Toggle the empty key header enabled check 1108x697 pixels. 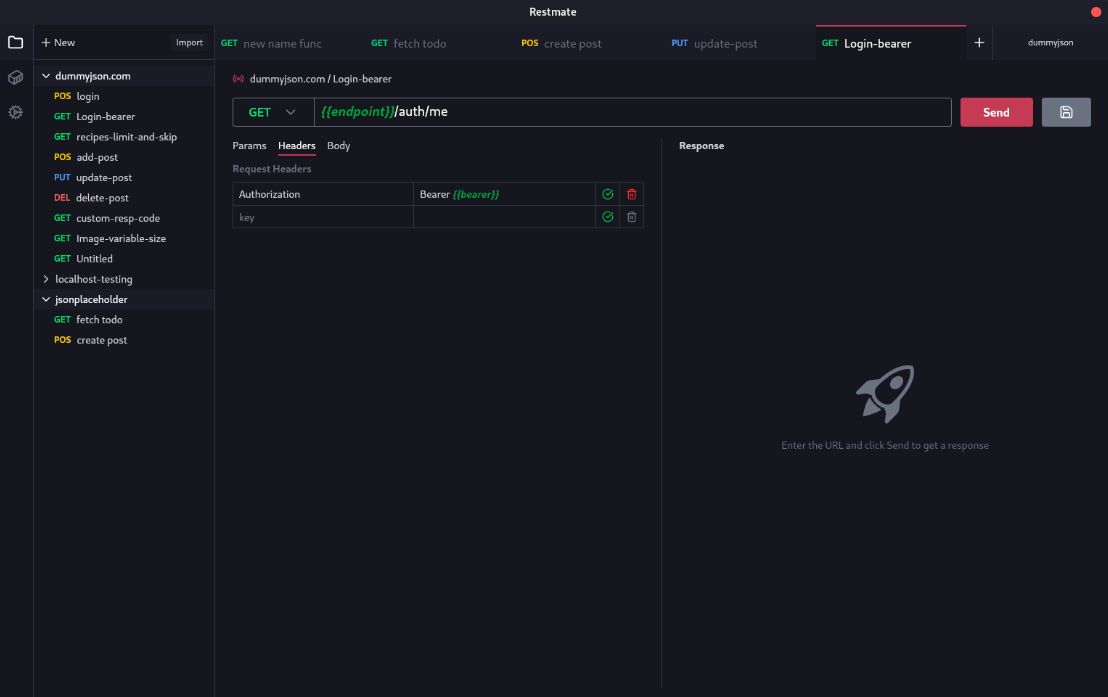coord(608,217)
